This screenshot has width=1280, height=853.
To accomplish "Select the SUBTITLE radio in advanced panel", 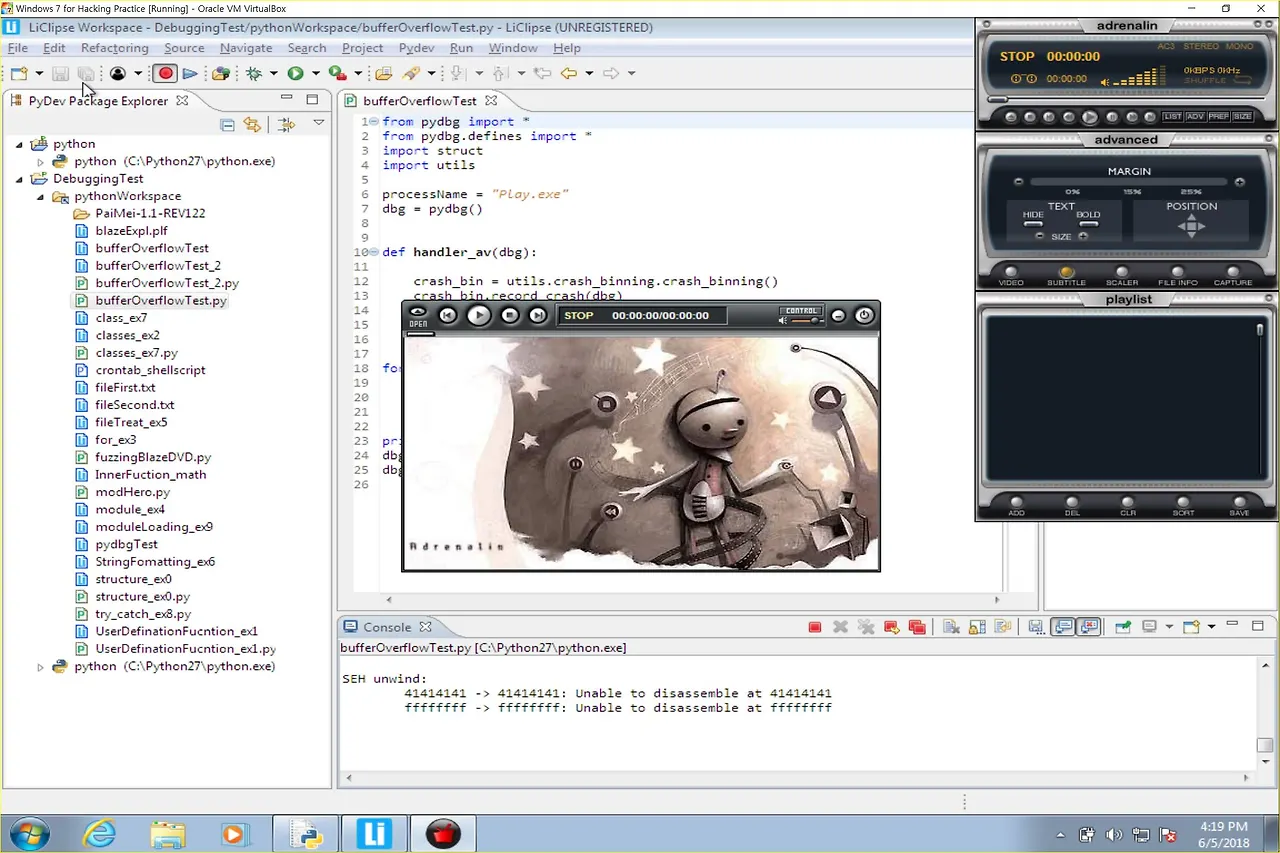I will (x=1066, y=271).
